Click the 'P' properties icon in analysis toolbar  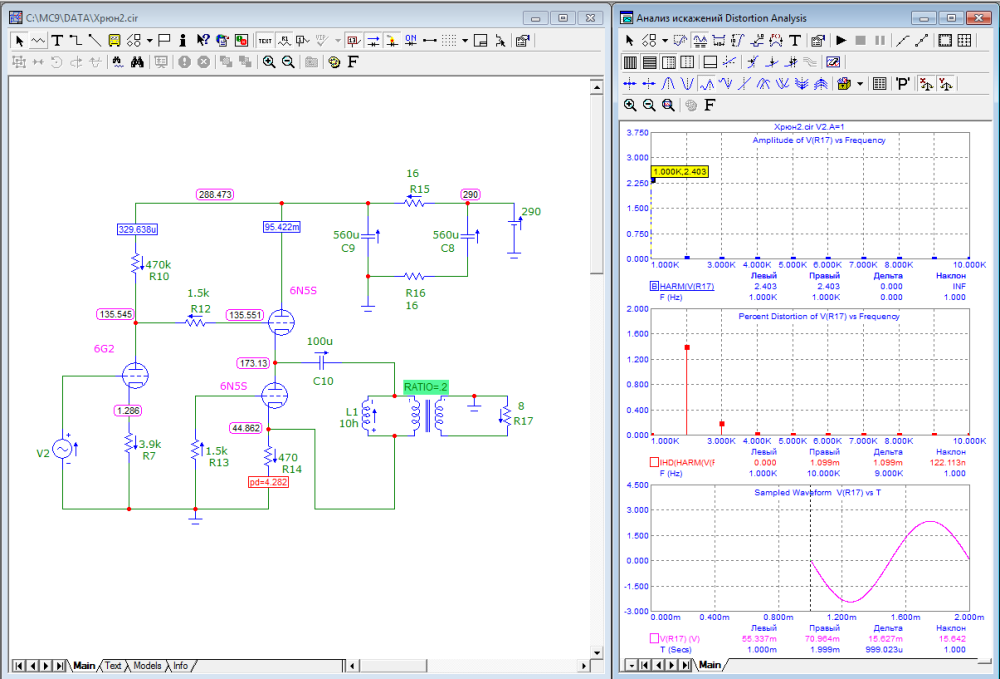pyautogui.click(x=903, y=84)
